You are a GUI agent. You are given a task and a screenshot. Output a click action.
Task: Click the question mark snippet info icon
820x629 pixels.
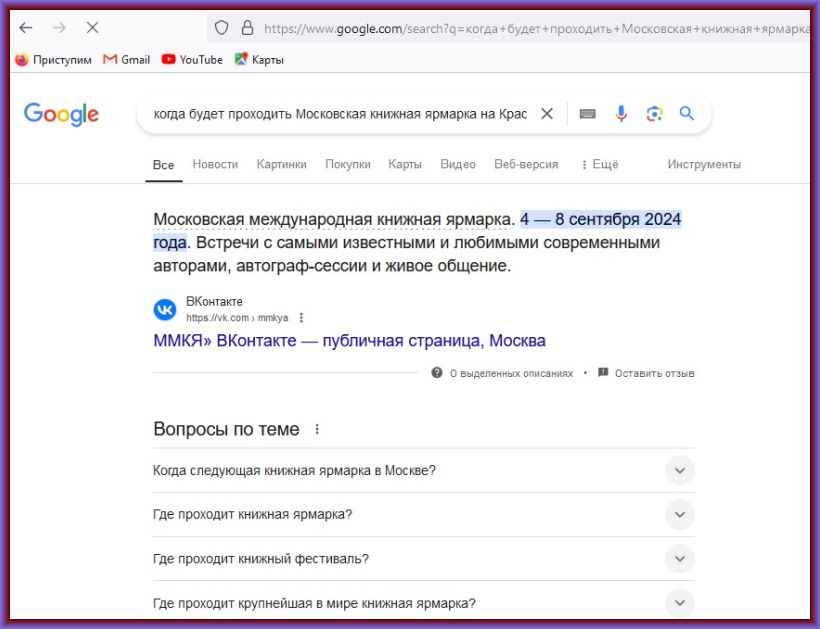click(437, 373)
